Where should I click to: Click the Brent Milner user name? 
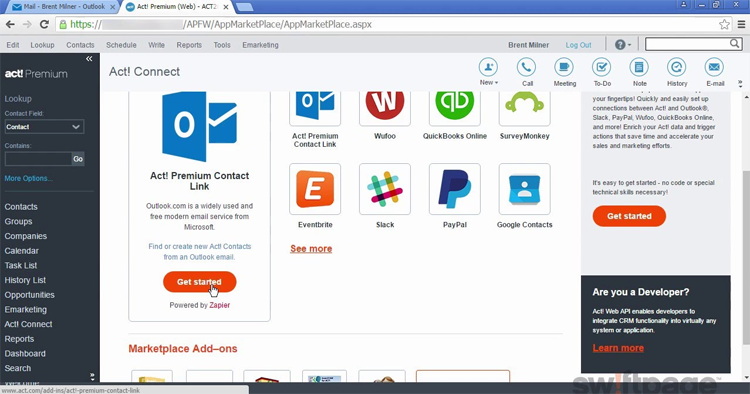529,45
